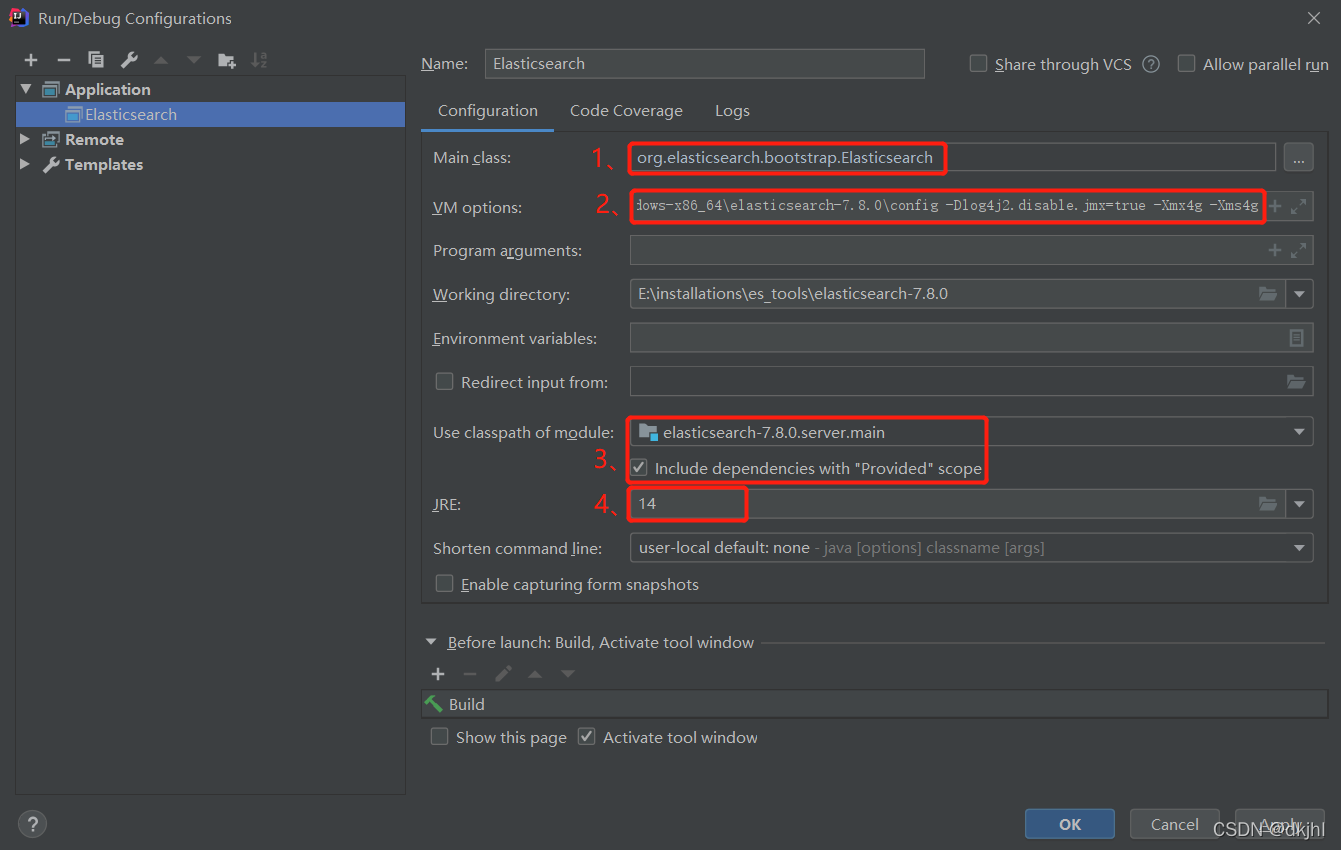
Task: Move configuration down in toolbar
Action: 194,60
